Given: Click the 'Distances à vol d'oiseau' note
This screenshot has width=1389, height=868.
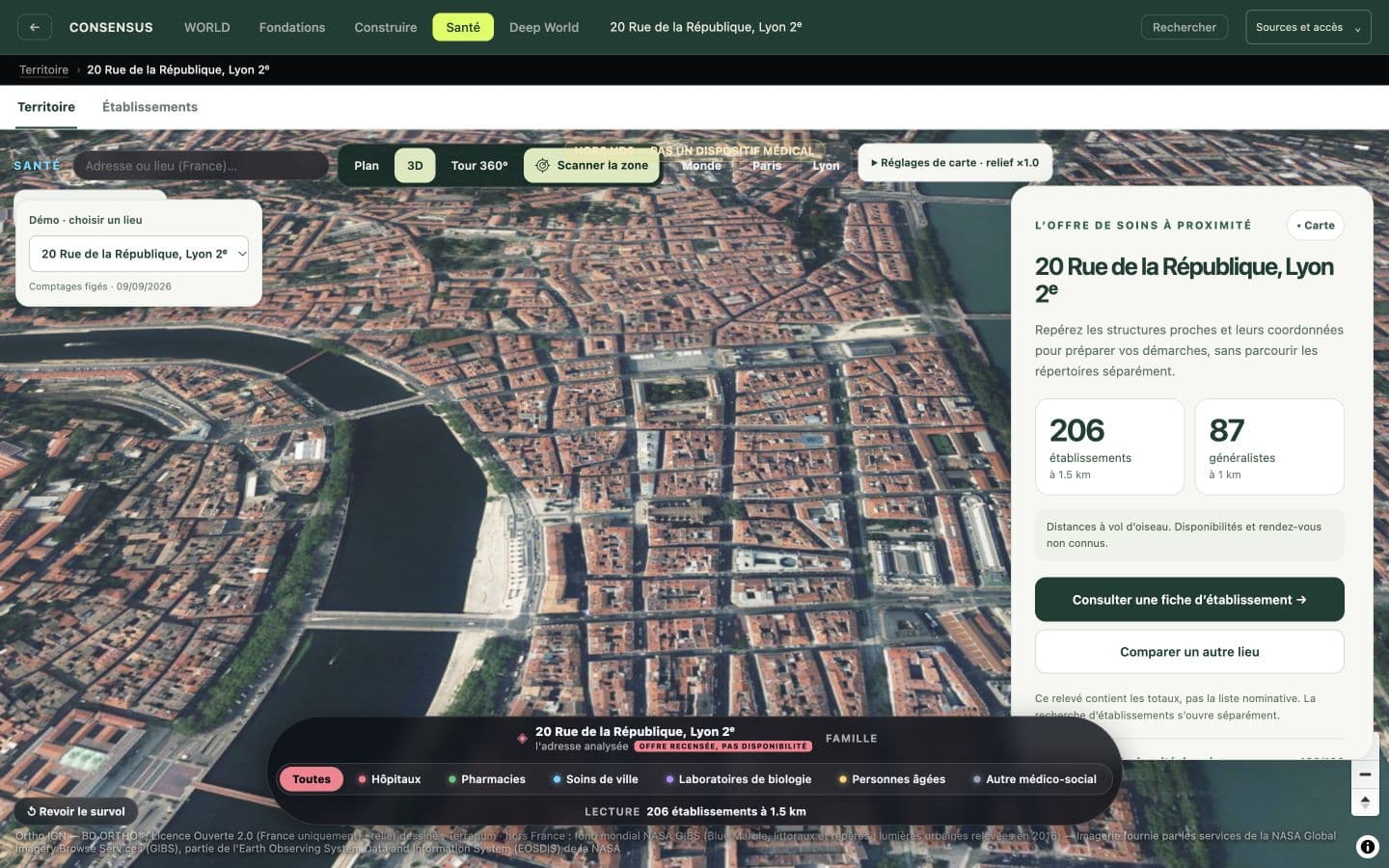Looking at the screenshot, I should 1189,535.
